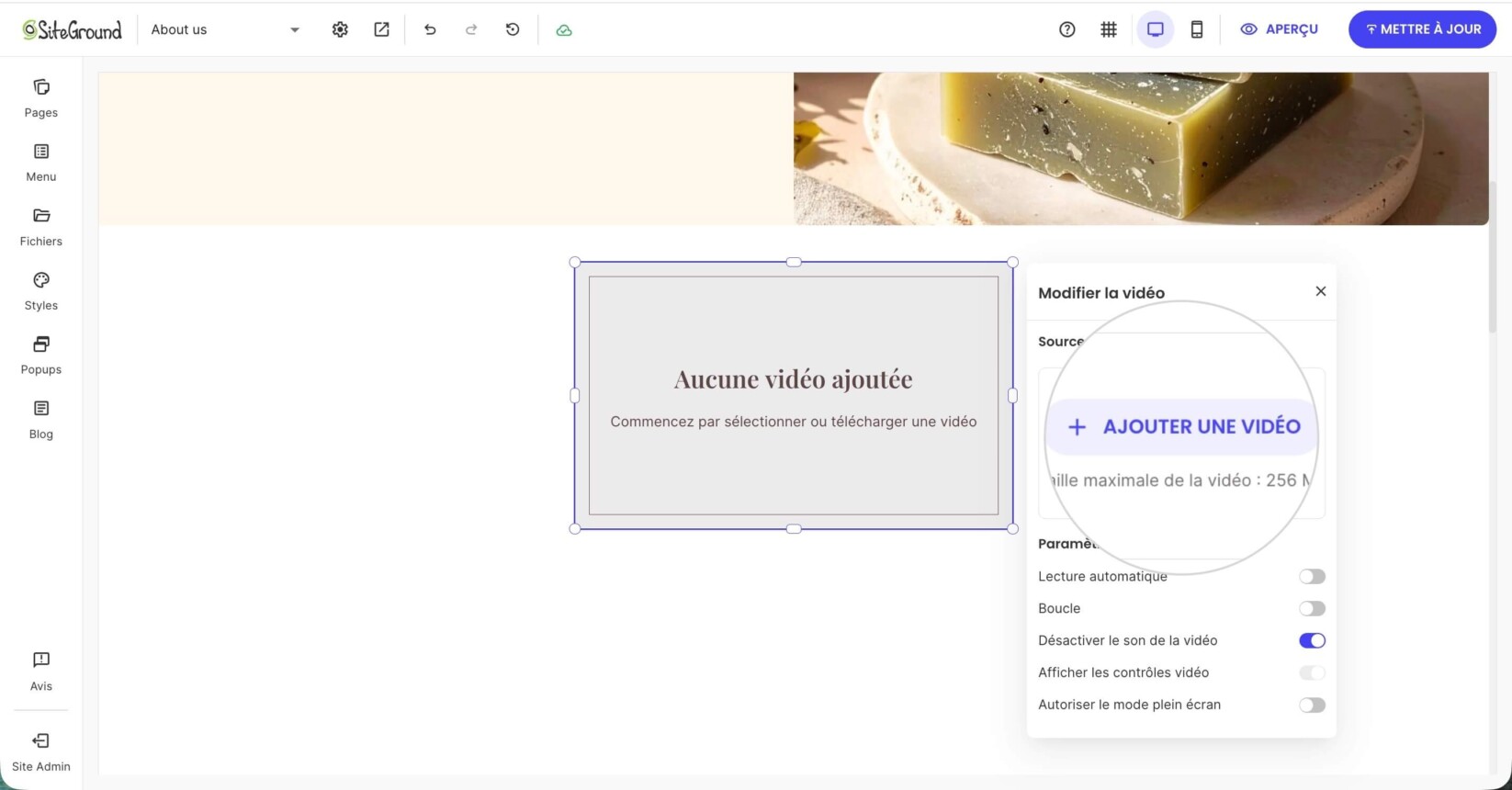Click AJOUTER UNE VIDÉO button

point(1183,426)
